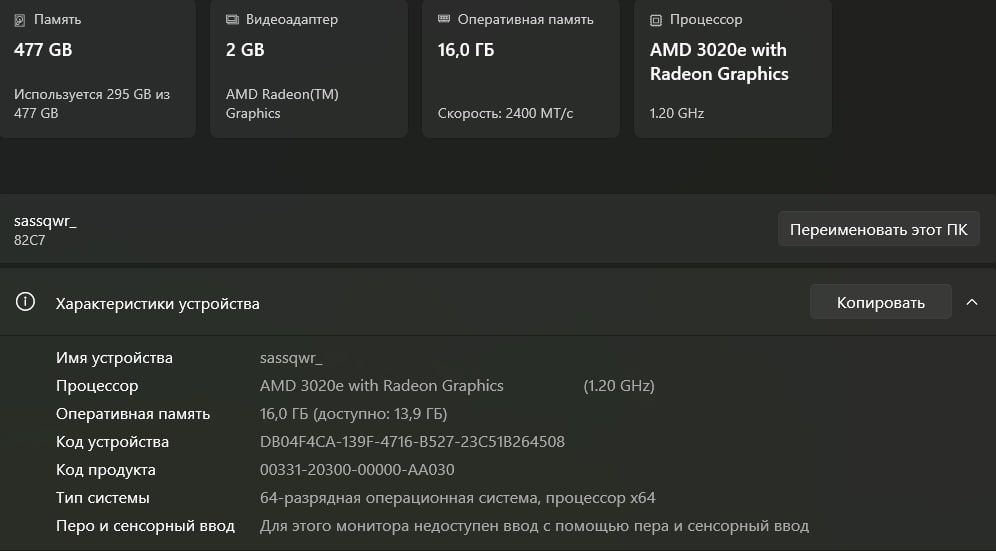
Task: Click the Скорость: 2400 MT/c text
Action: point(505,114)
